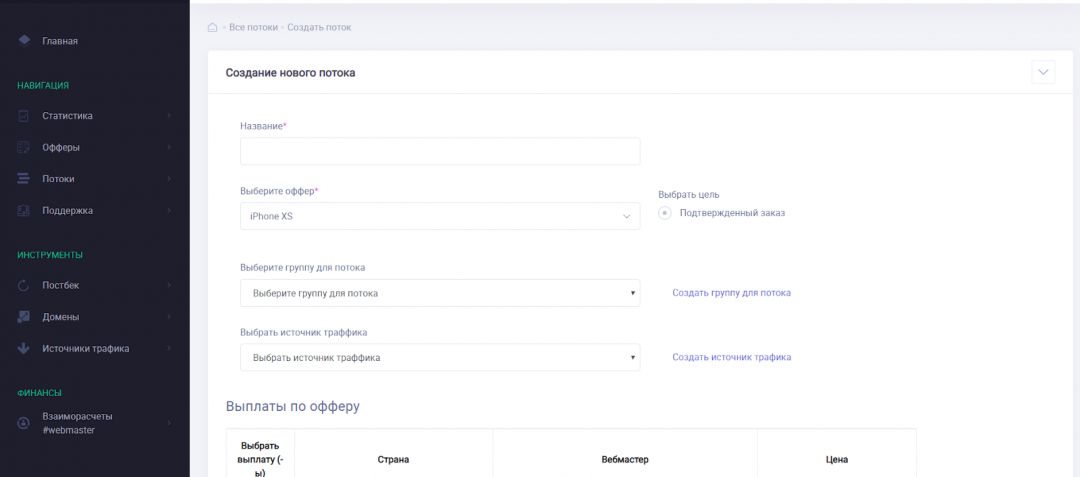The width and height of the screenshot is (1080, 477).
Task: Click the Создать источник трафика link
Action: coord(731,357)
